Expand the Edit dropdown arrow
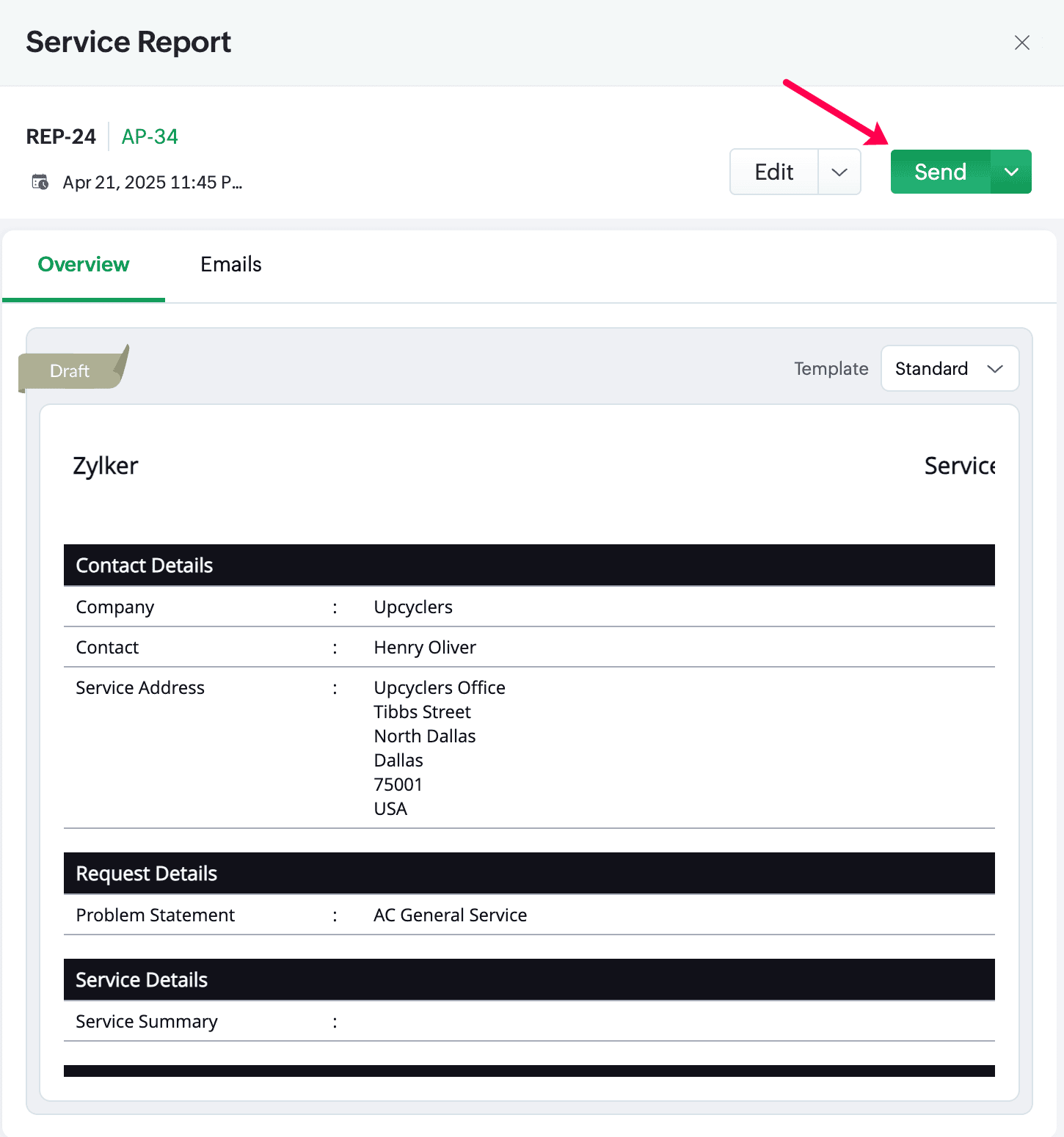 point(839,172)
